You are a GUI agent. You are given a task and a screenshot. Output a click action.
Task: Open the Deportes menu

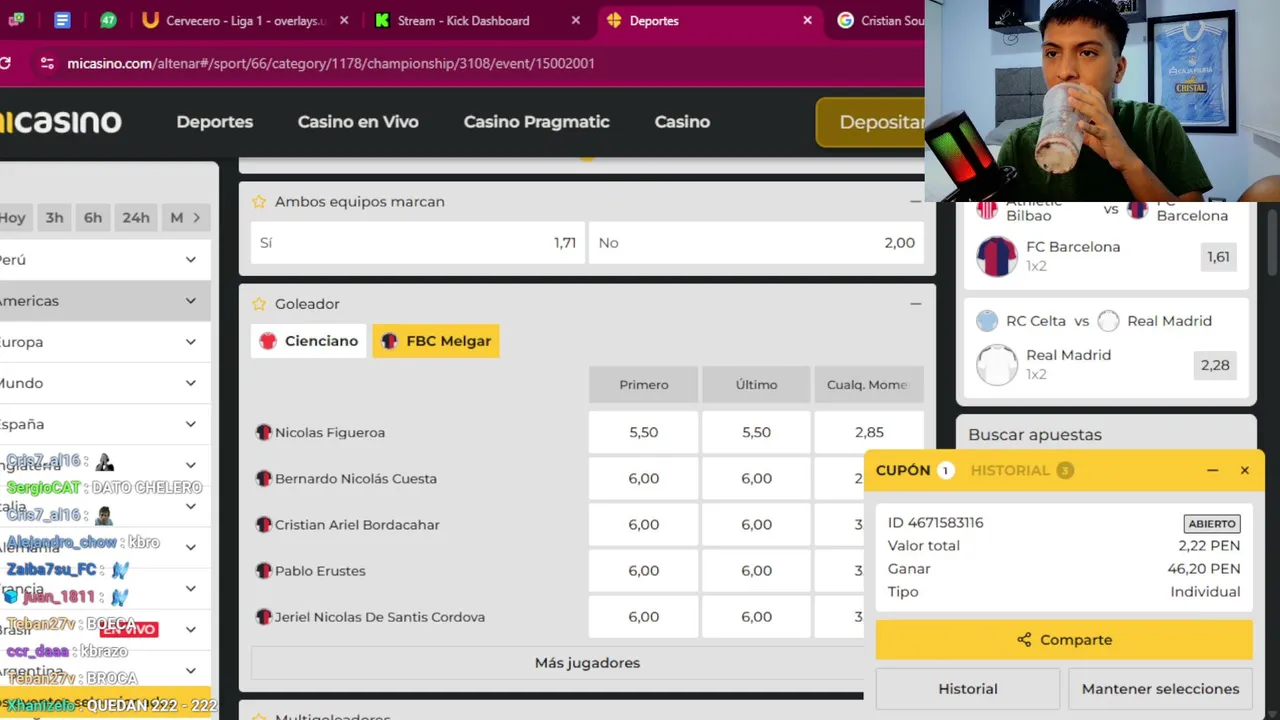215,122
